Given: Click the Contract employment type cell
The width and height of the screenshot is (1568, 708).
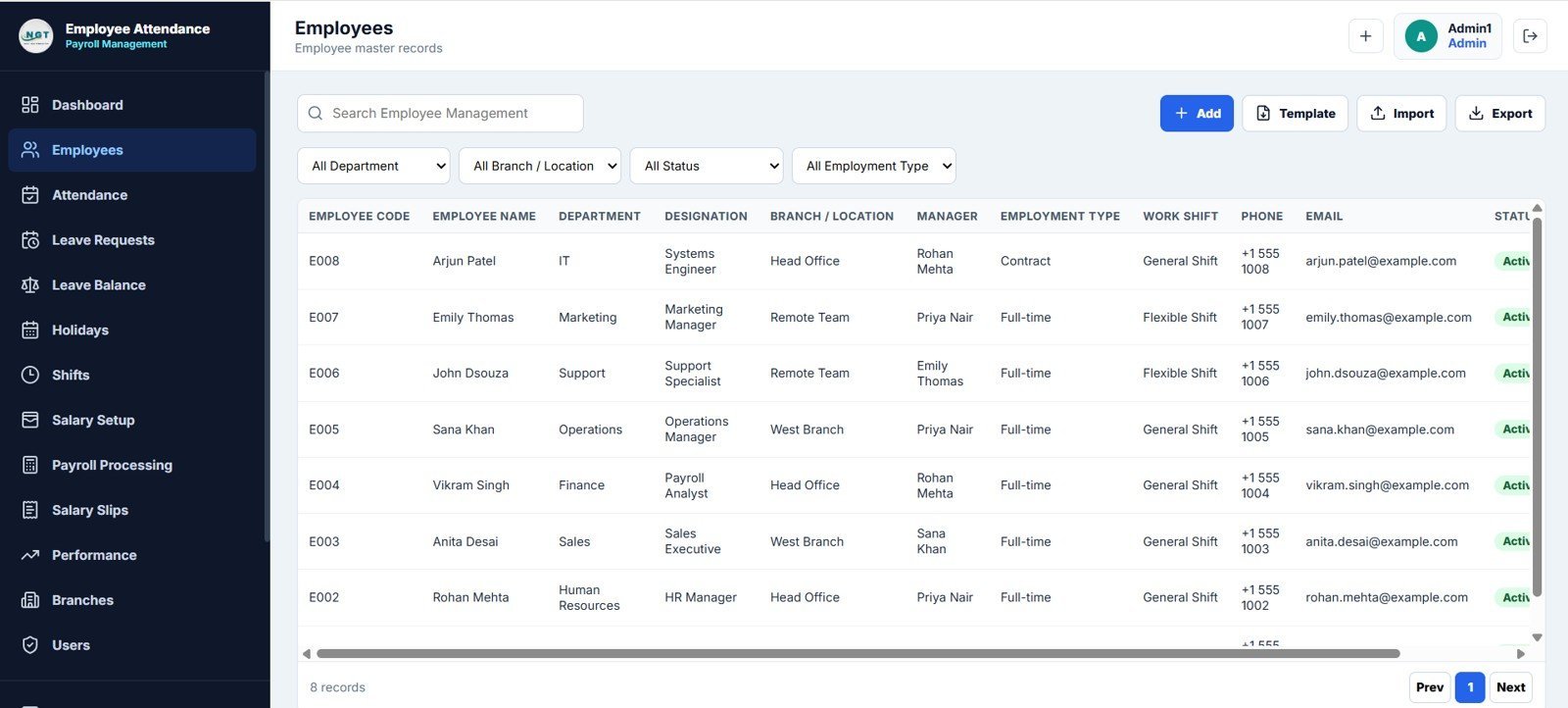Looking at the screenshot, I should pos(1025,261).
